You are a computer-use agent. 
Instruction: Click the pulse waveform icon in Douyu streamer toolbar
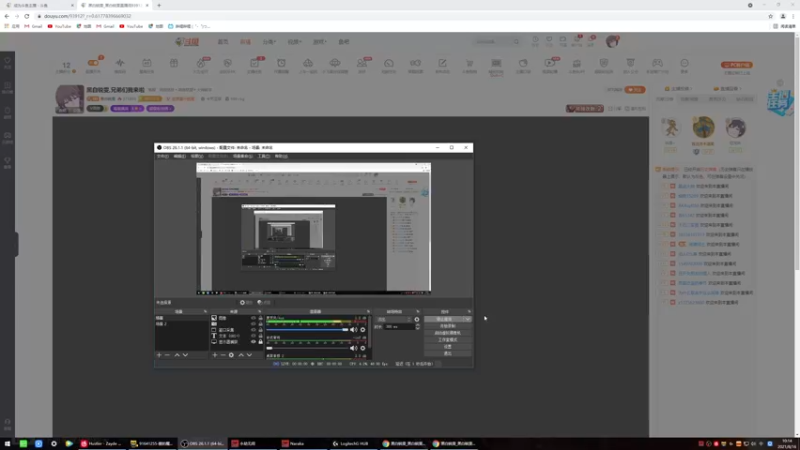pyautogui.click(x=120, y=63)
